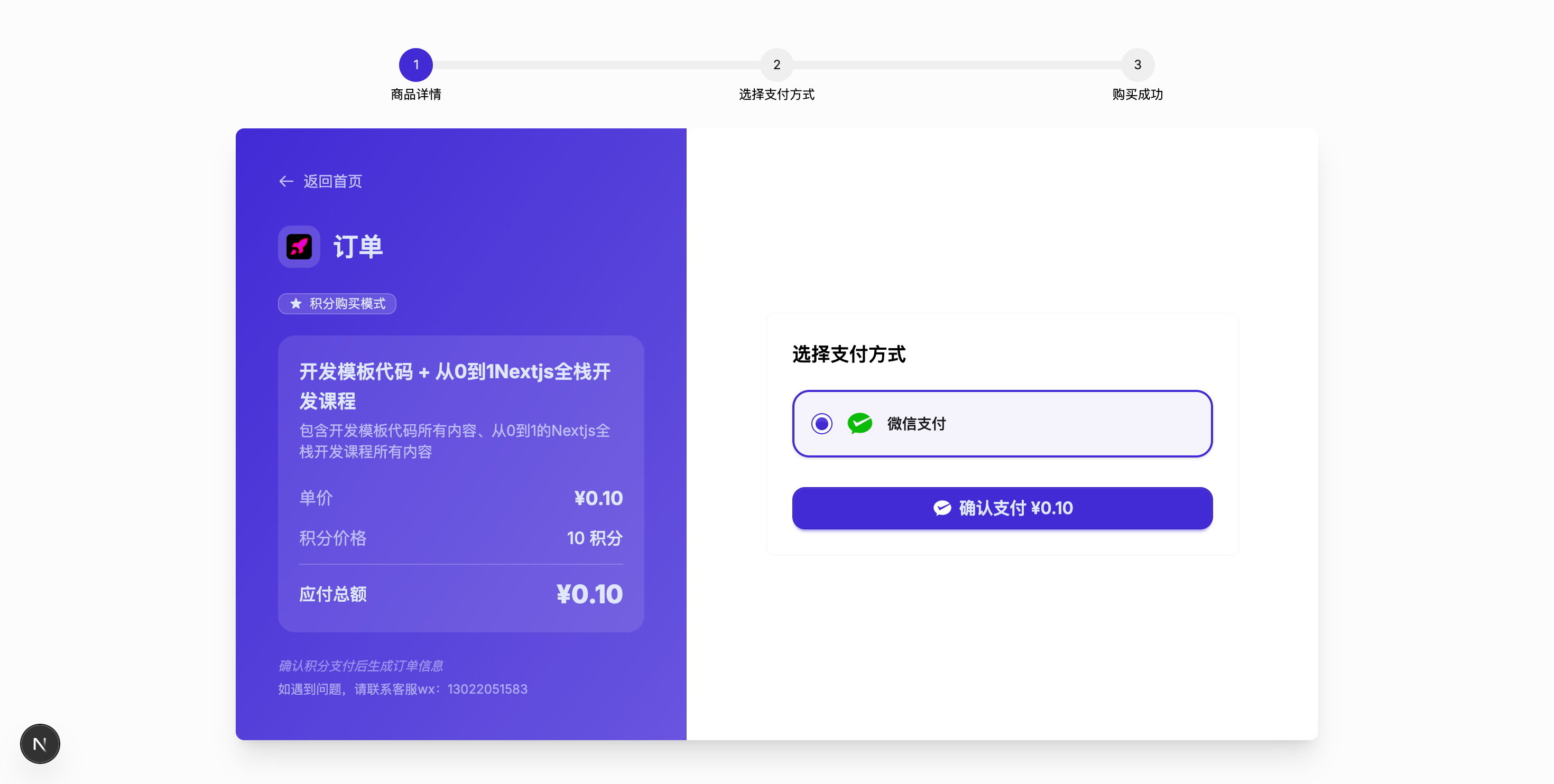Image resolution: width=1554 pixels, height=784 pixels.
Task: Click the customer service wx number 13022051583
Action: pyautogui.click(x=487, y=689)
